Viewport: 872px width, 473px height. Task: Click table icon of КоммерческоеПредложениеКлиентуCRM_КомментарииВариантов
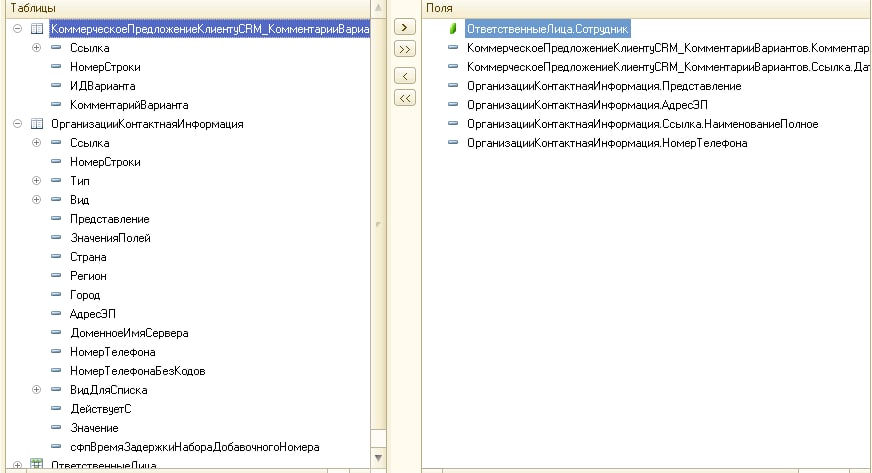point(37,28)
